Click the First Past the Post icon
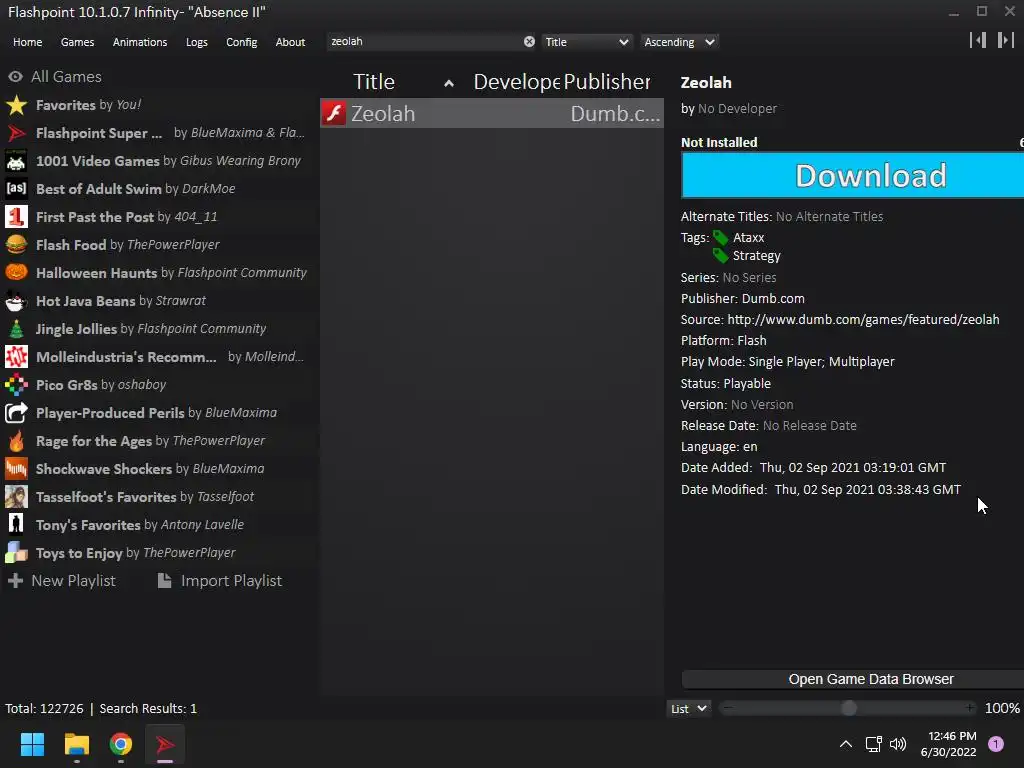Viewport: 1024px width, 768px height. point(16,217)
